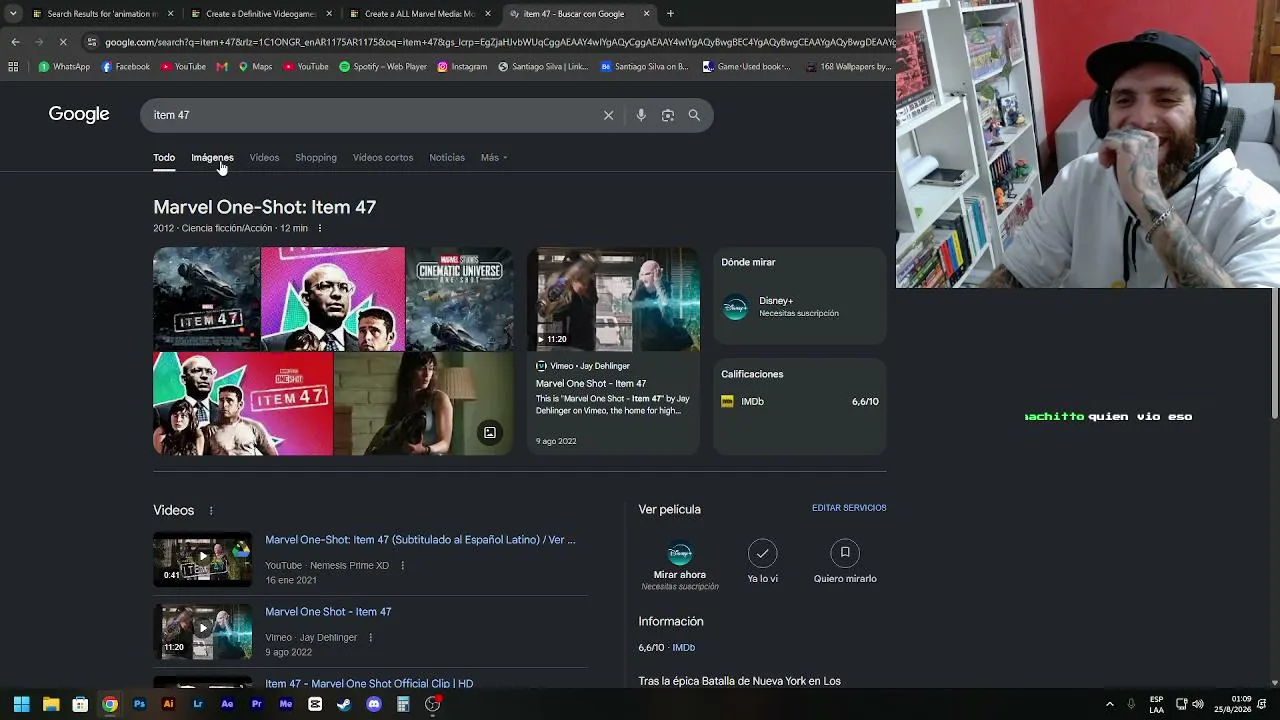Open options for the Nemesis Prime XD video

click(x=403, y=565)
